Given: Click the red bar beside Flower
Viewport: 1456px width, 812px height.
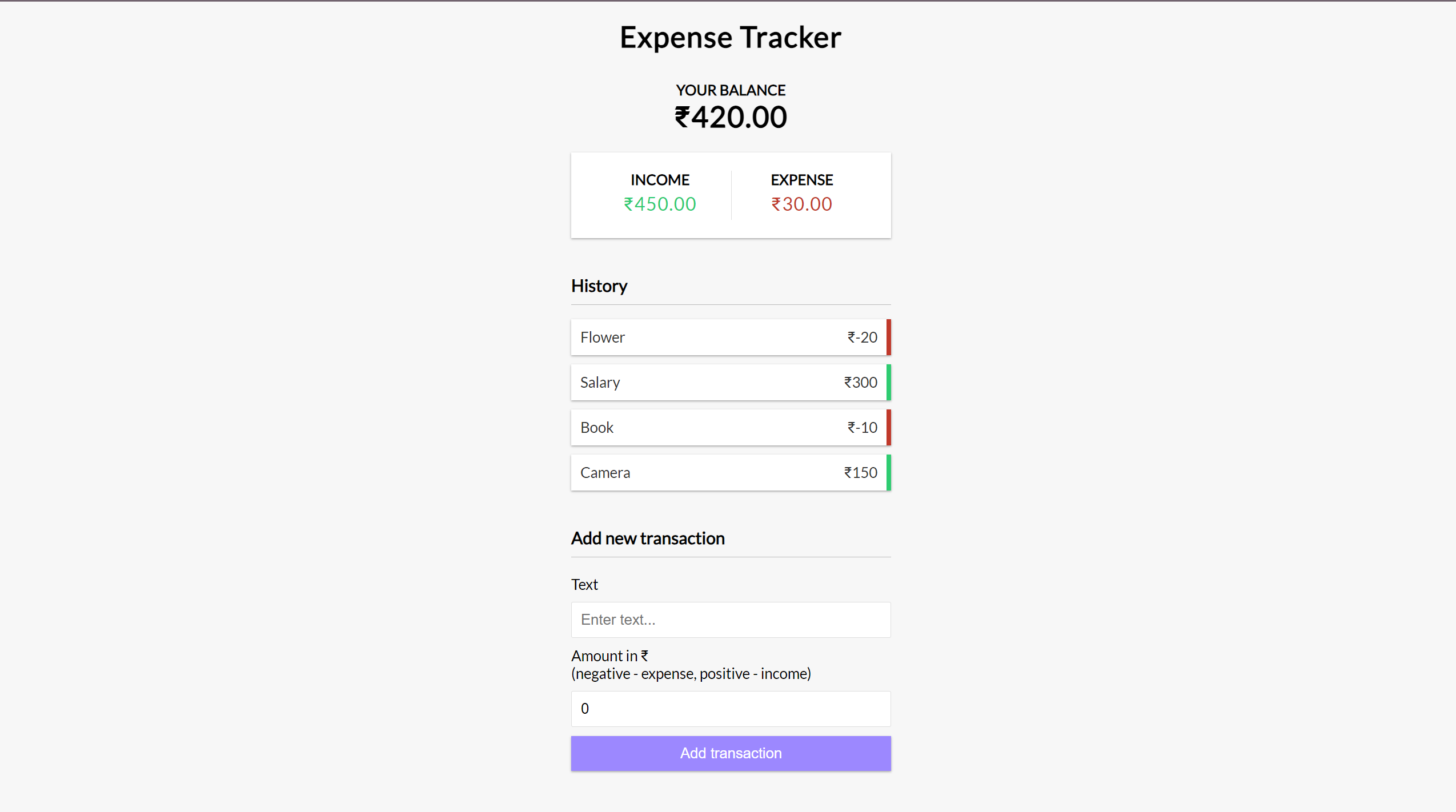Looking at the screenshot, I should [x=888, y=337].
